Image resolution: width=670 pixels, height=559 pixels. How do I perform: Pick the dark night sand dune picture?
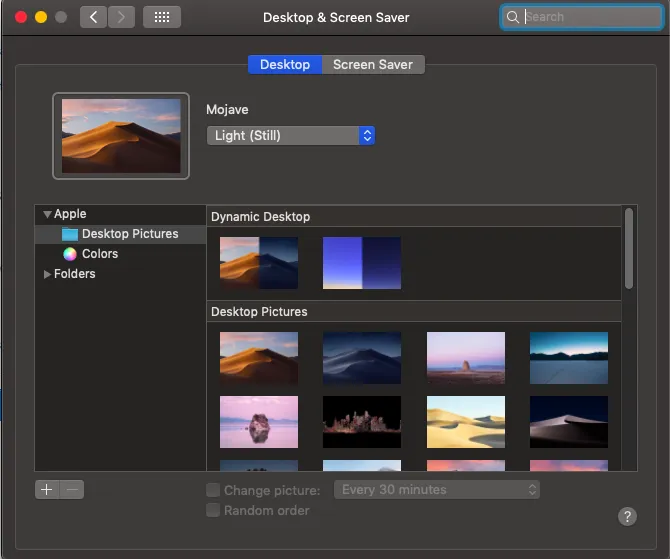pyautogui.click(x=569, y=422)
